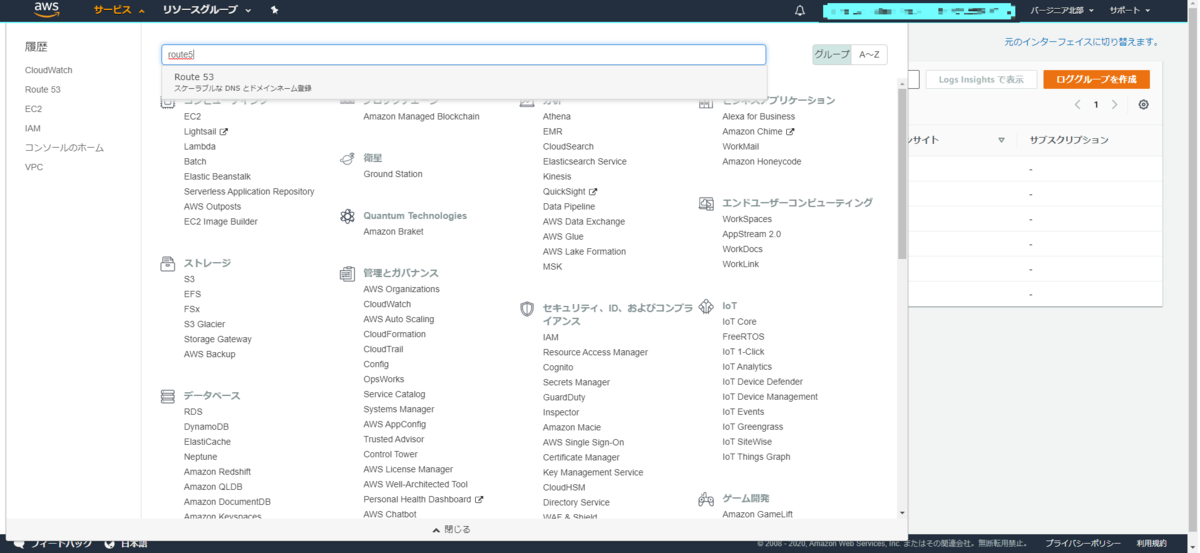Go to next page arrow in pagination
The image size is (1200, 553).
pyautogui.click(x=1115, y=105)
